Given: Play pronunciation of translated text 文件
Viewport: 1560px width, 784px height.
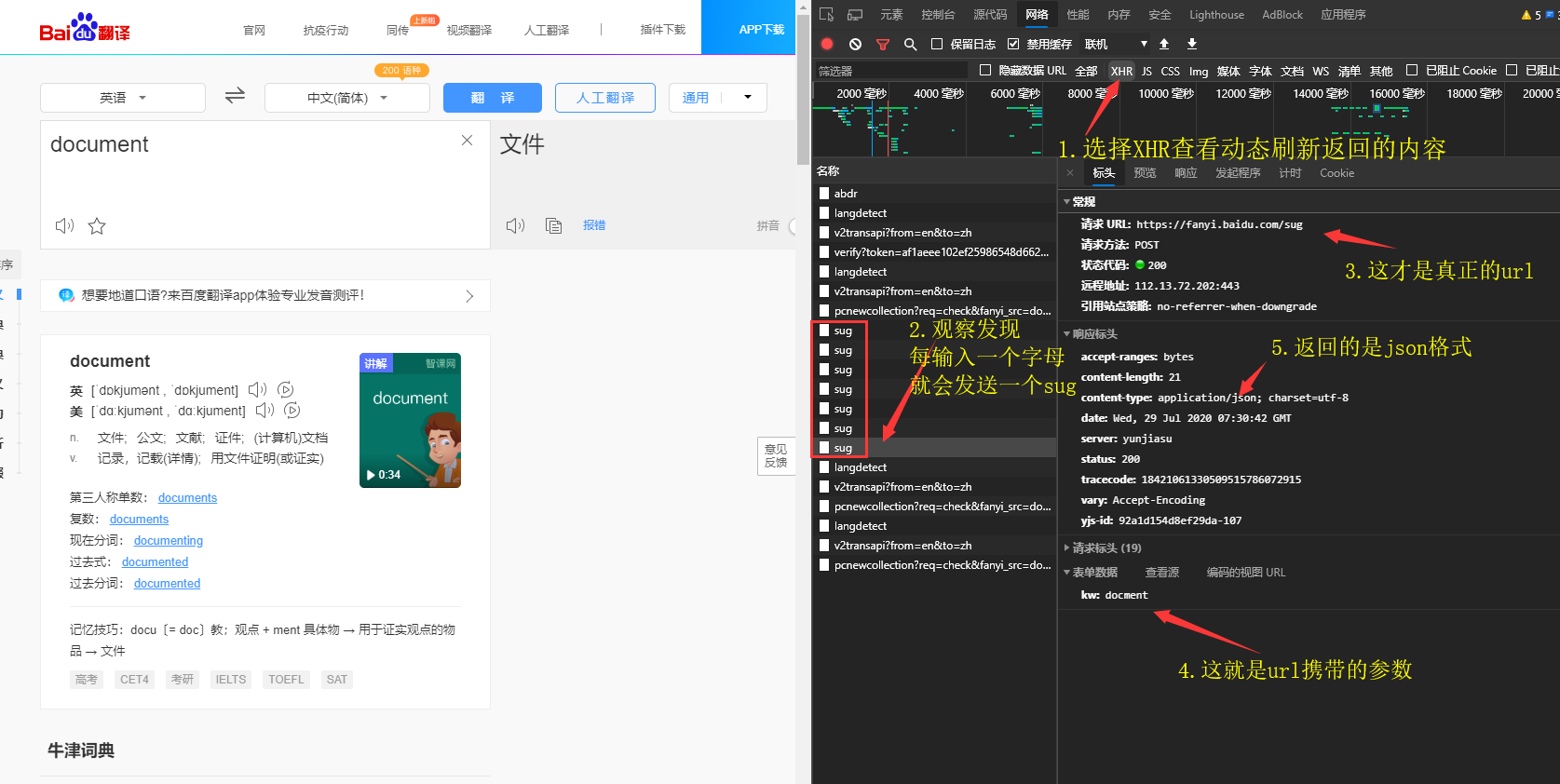Looking at the screenshot, I should tap(515, 225).
